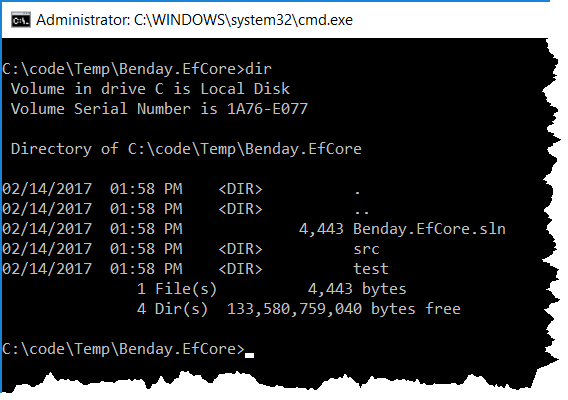Click the 1 File(s) summary line
Viewport: 568px width, 400px height.
(272, 289)
